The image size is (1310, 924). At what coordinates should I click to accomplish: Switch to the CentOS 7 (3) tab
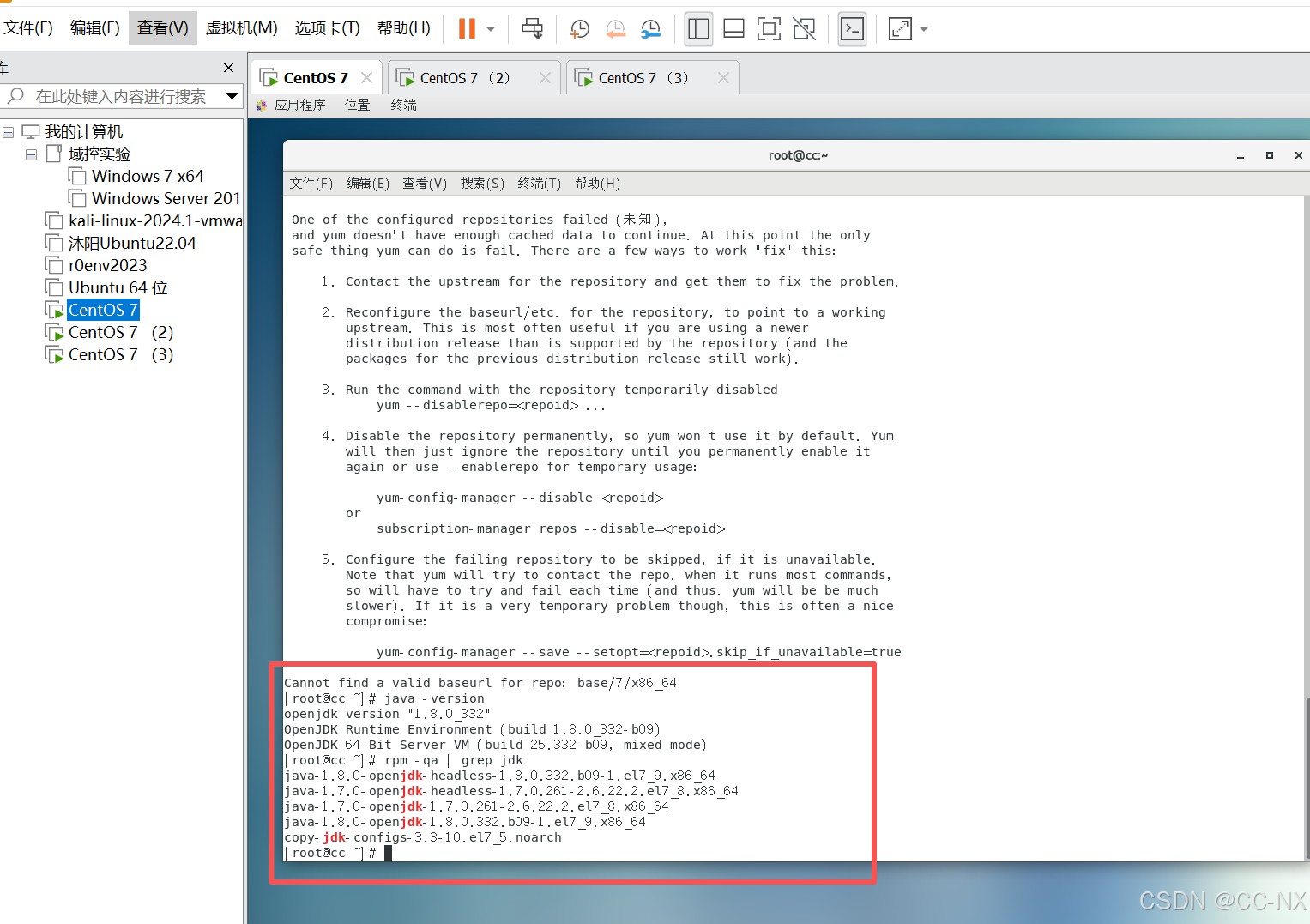(643, 78)
